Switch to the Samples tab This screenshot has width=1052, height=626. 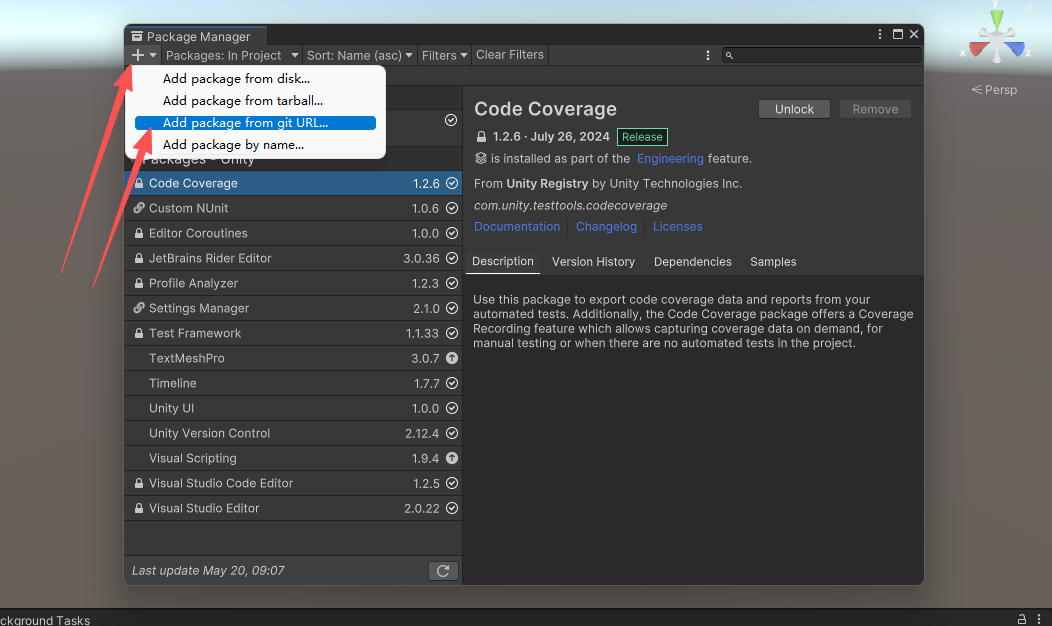(773, 262)
